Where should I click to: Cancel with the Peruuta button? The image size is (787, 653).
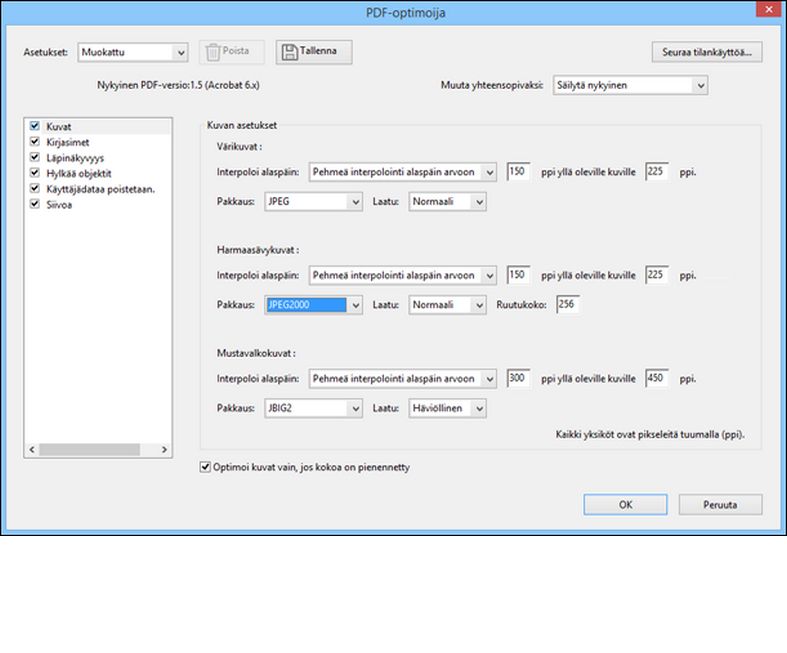(720, 504)
